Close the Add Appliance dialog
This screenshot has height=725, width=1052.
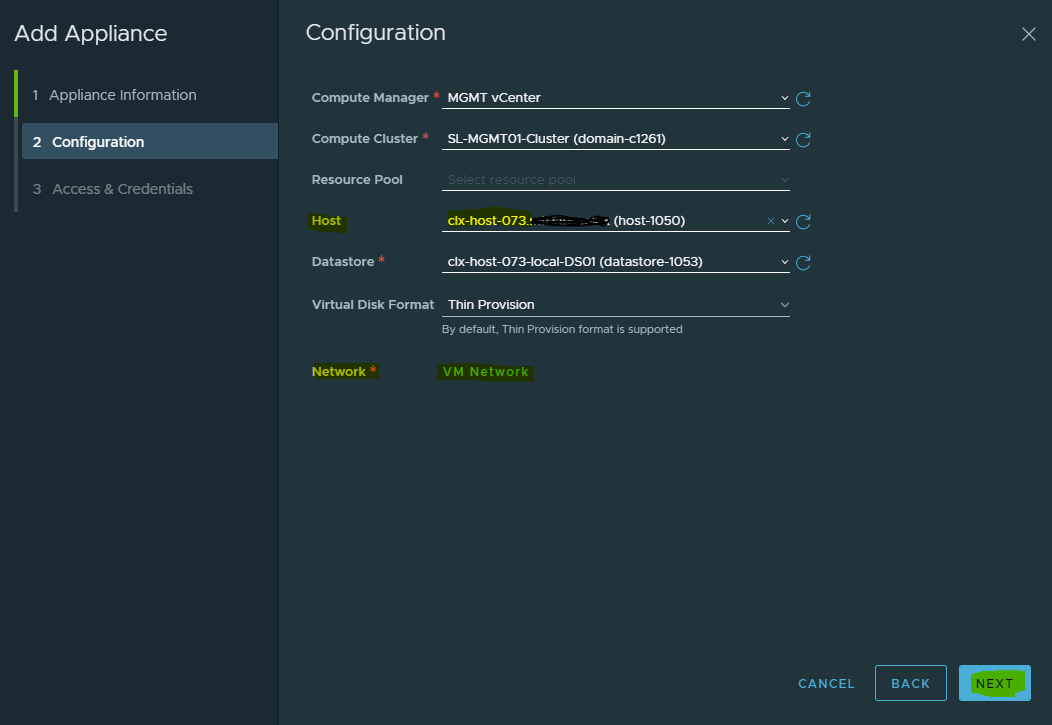tap(1029, 34)
